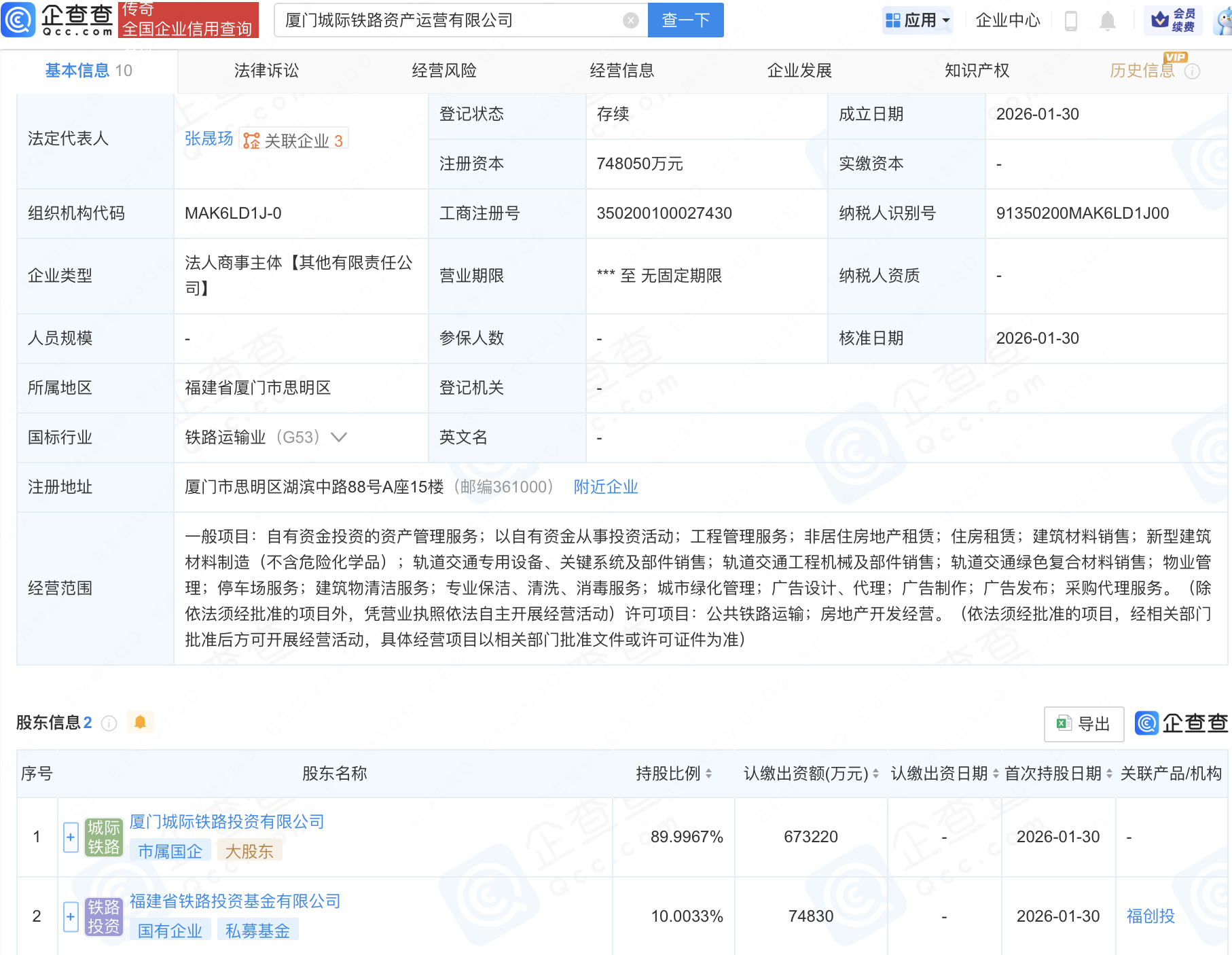Expand the 铁路运输业 industry chevron
Viewport: 1232px width, 955px height.
pos(338,437)
